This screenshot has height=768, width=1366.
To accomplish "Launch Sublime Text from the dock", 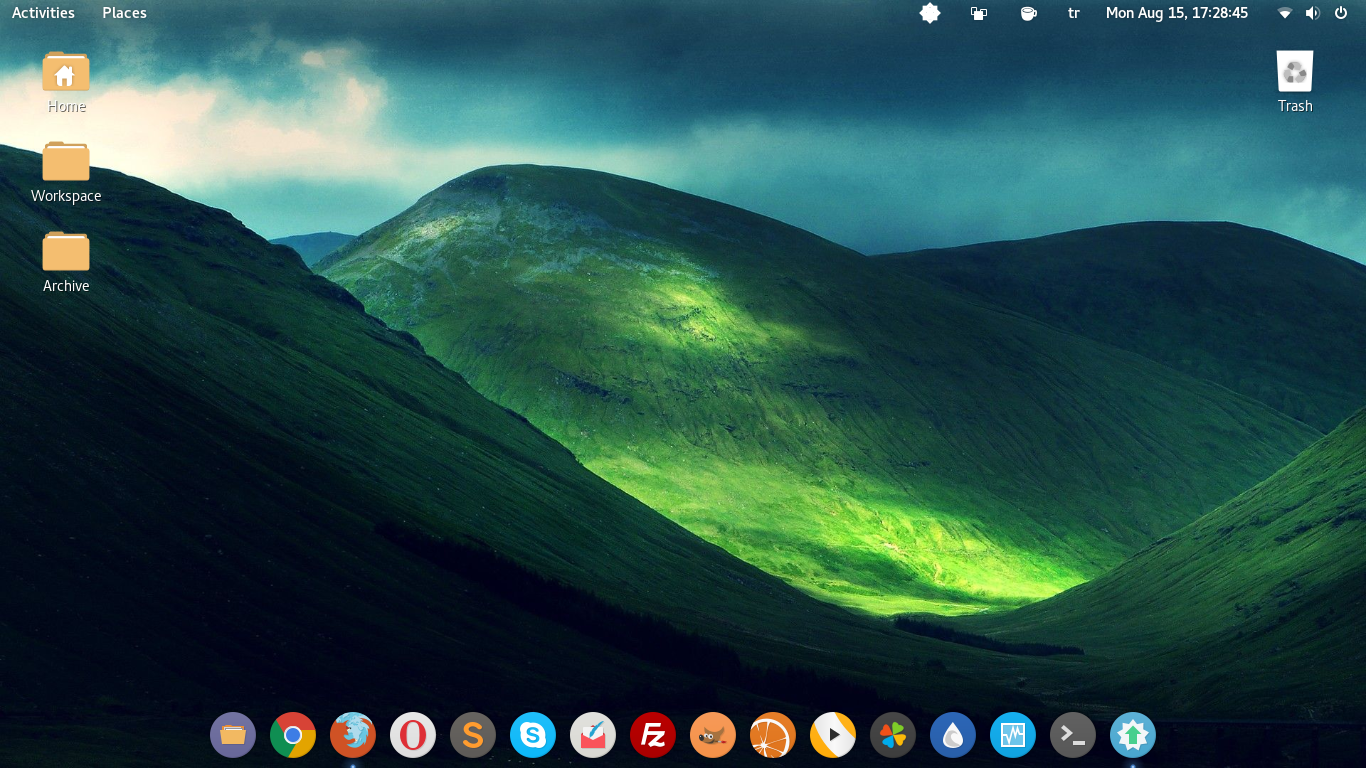I will coord(473,735).
